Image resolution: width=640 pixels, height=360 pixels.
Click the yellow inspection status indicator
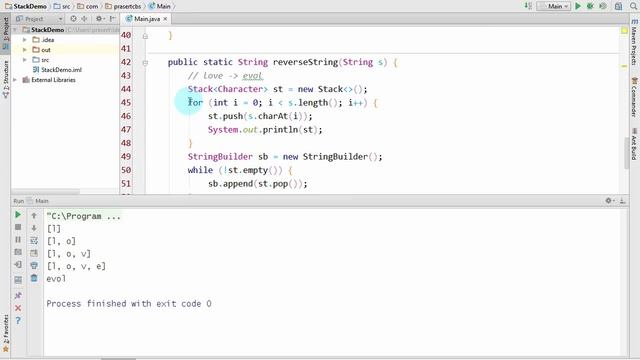pos(624,31)
